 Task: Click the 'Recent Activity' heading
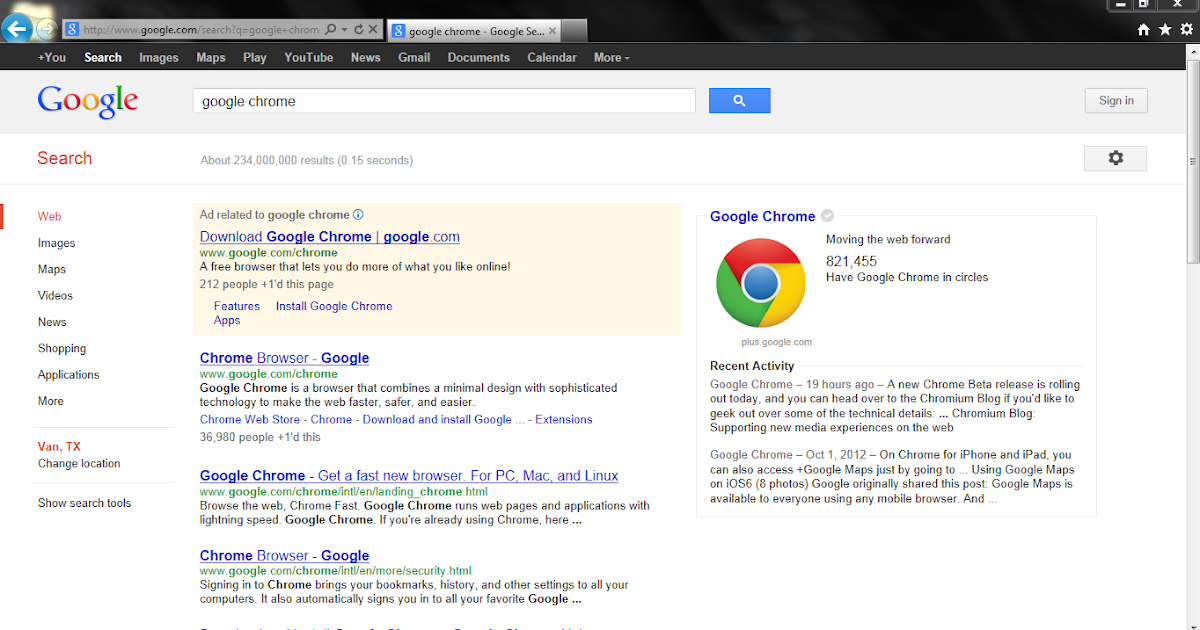pyautogui.click(x=752, y=366)
